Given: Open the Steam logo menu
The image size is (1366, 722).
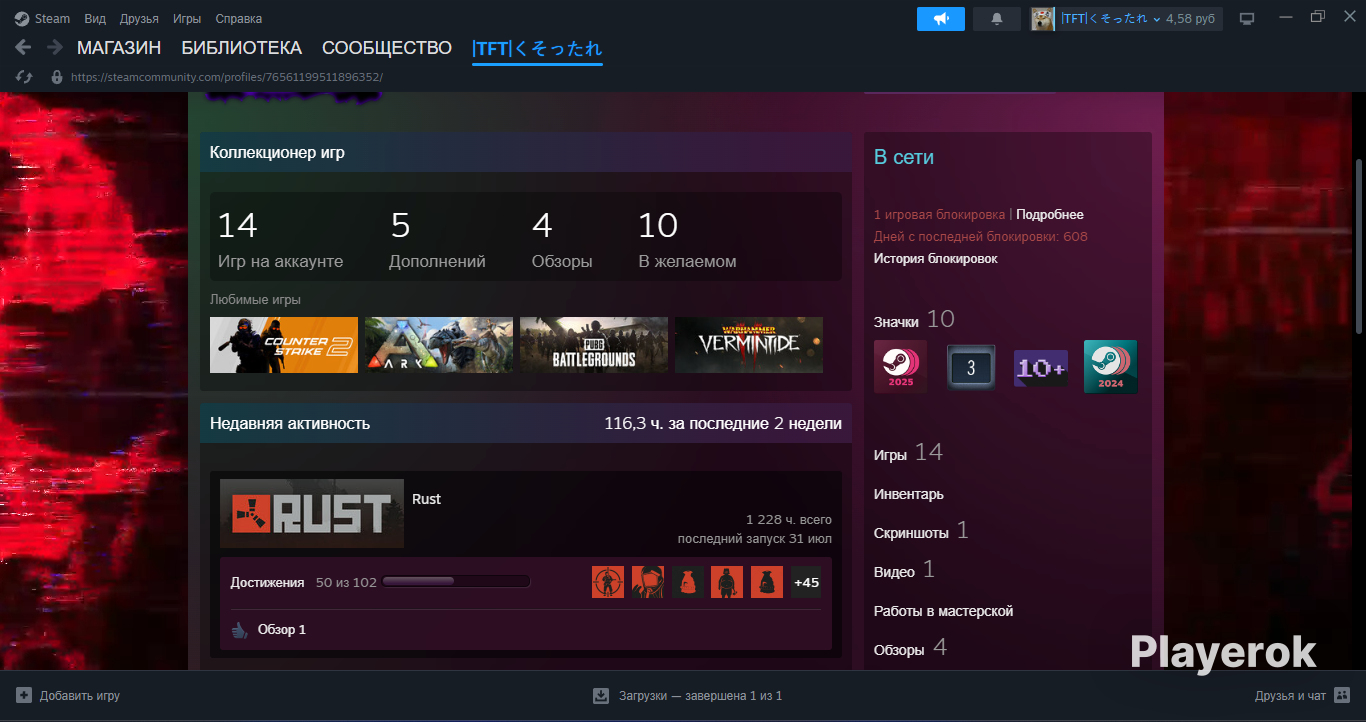Looking at the screenshot, I should pos(42,19).
